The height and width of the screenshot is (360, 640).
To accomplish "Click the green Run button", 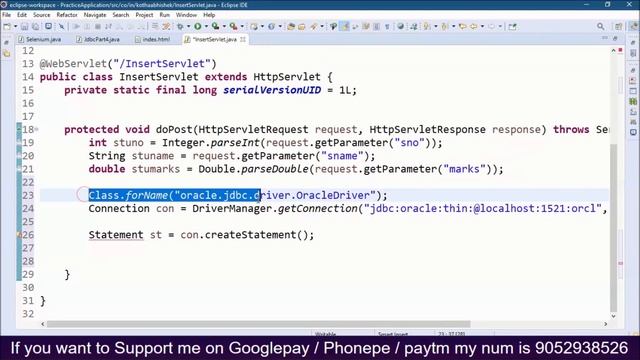I will point(198,27).
